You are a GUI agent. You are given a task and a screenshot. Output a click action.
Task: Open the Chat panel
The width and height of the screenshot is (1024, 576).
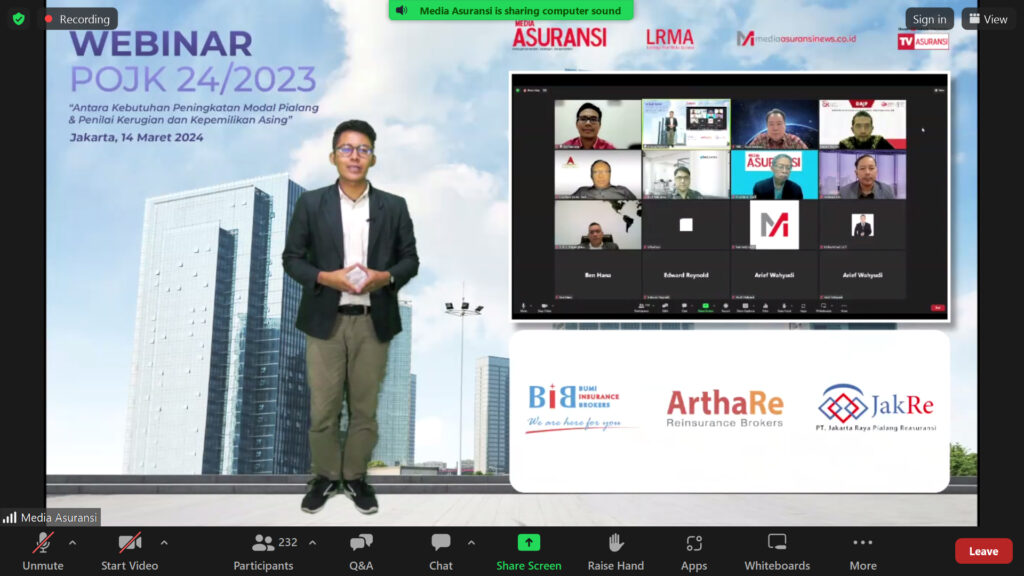pos(441,552)
